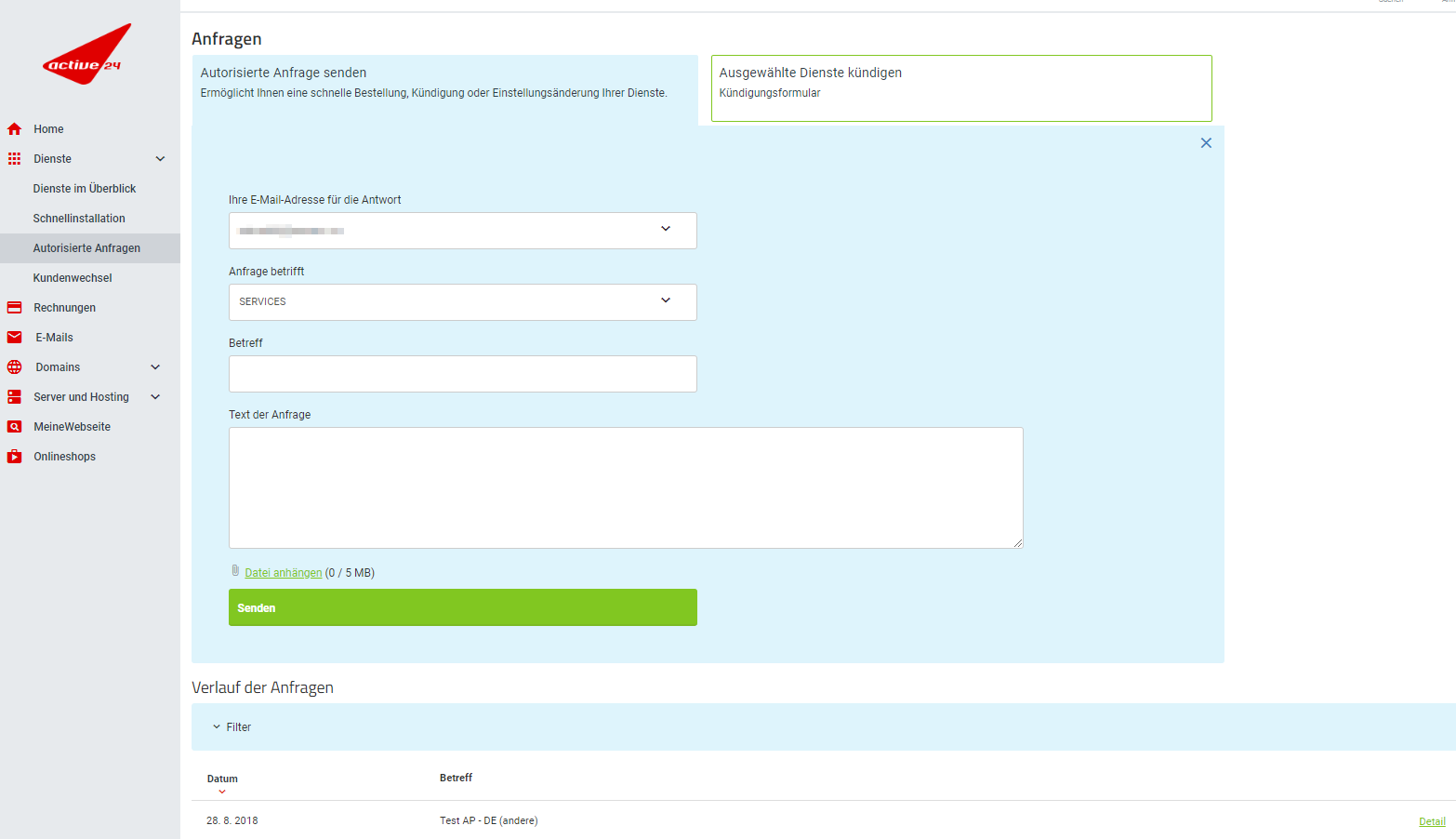Click the Datei anhängen link
Viewport: 1456px width, 839px height.
tap(283, 573)
